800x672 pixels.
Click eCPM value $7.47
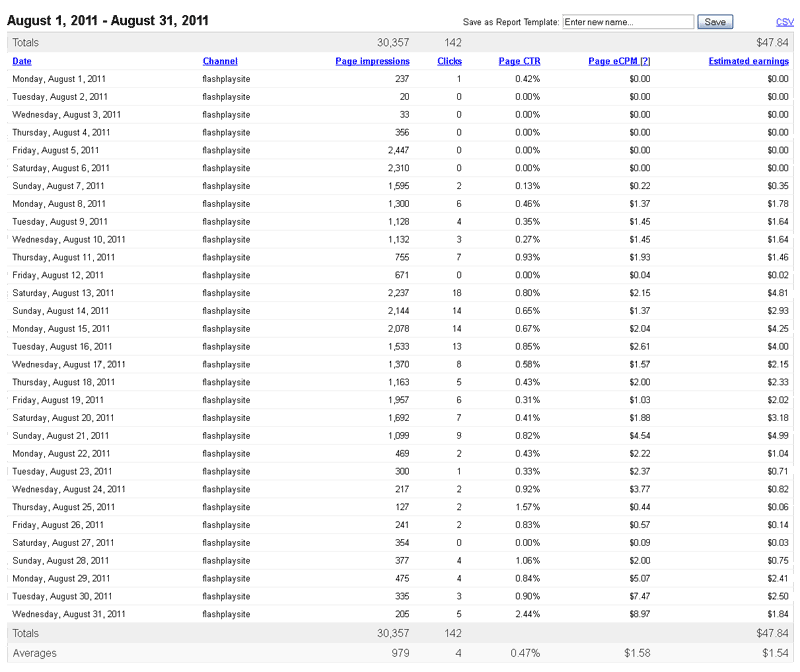(640, 596)
